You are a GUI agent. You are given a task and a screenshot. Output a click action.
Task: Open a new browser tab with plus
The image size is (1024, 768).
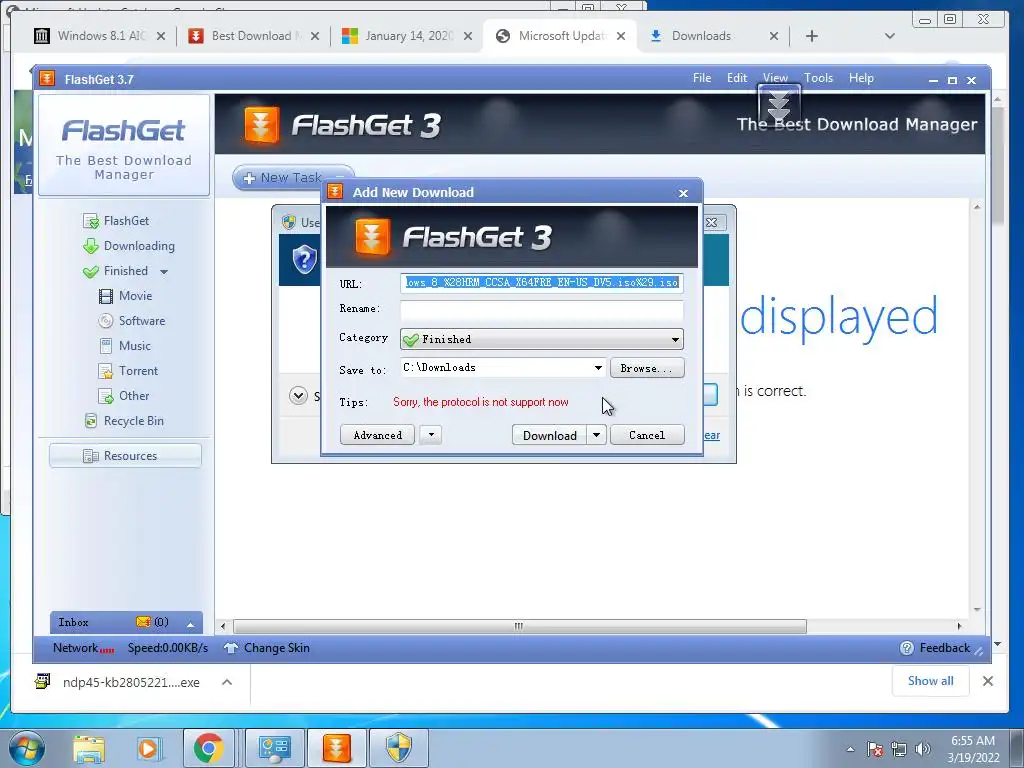click(812, 36)
